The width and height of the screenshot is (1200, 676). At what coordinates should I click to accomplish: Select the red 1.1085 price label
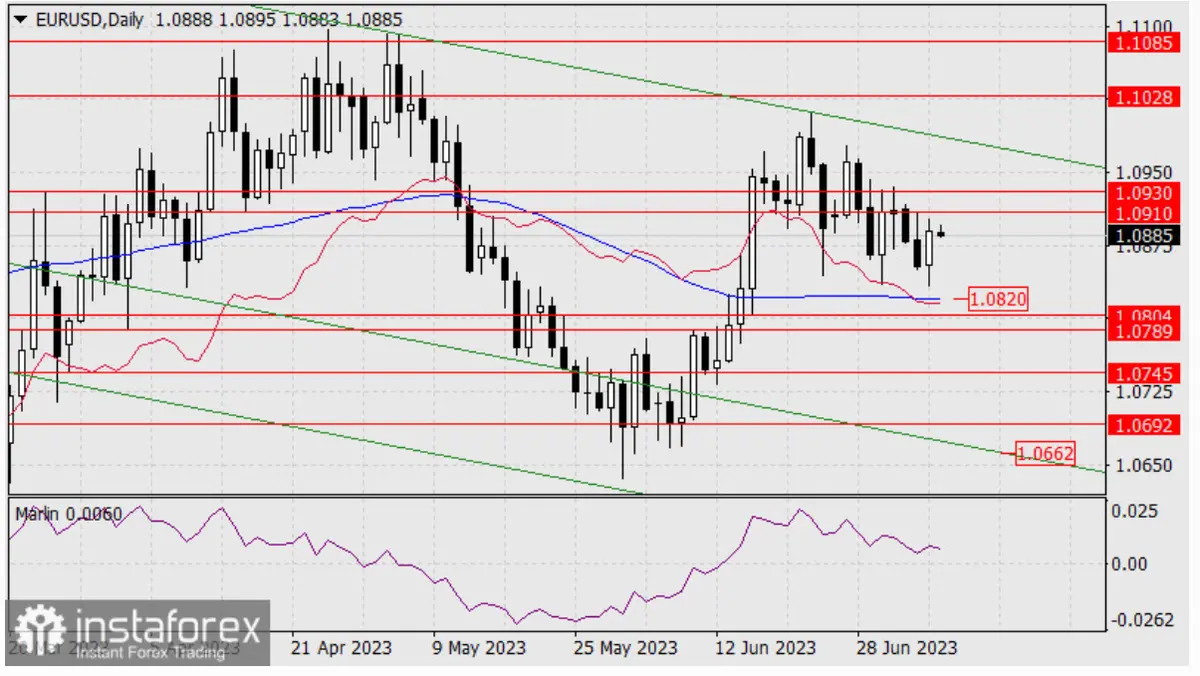[x=1142, y=43]
